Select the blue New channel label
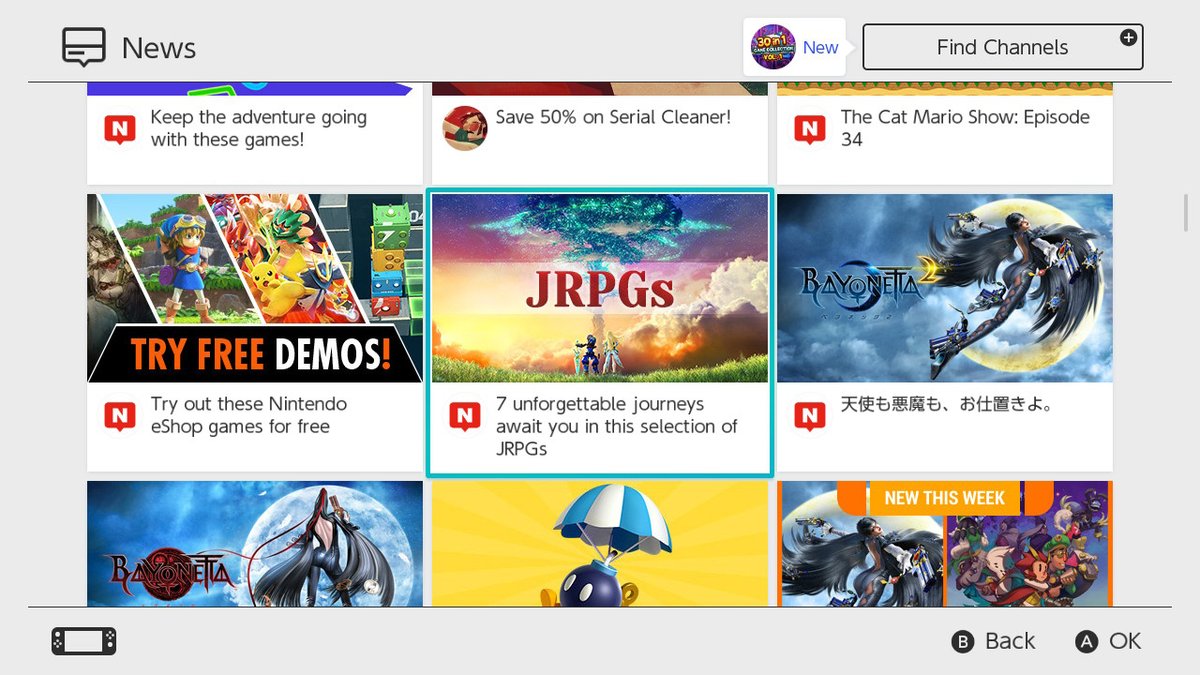Screen dimensions: 1200x675 point(820,47)
